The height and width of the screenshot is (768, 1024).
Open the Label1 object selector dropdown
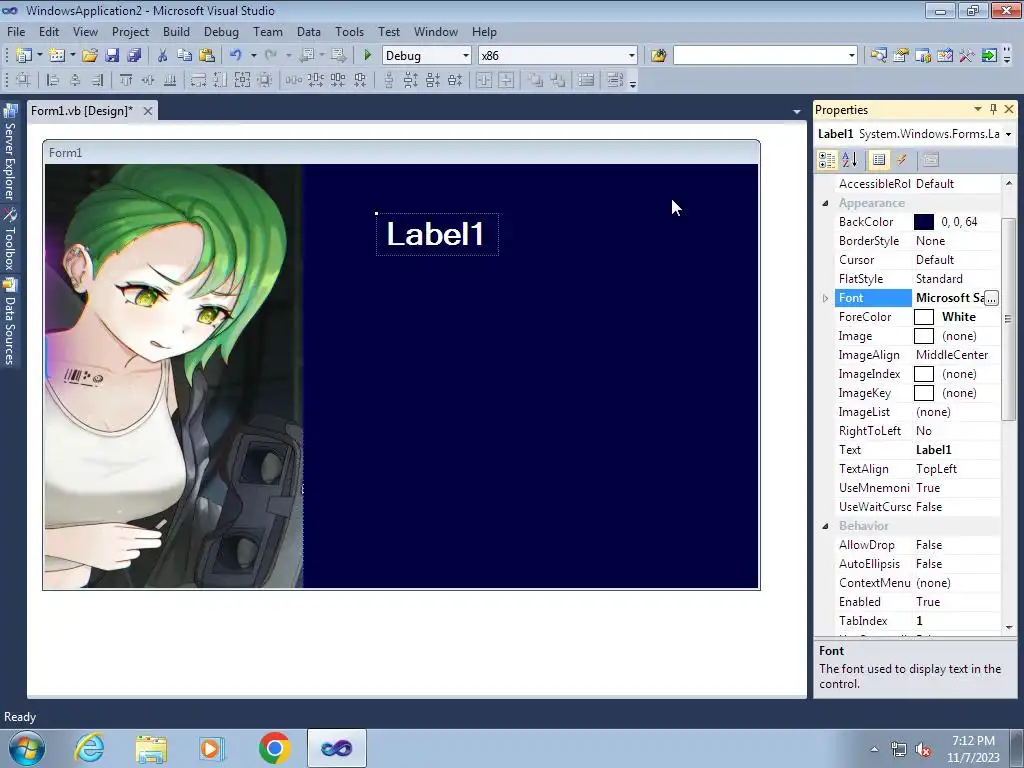point(1008,134)
